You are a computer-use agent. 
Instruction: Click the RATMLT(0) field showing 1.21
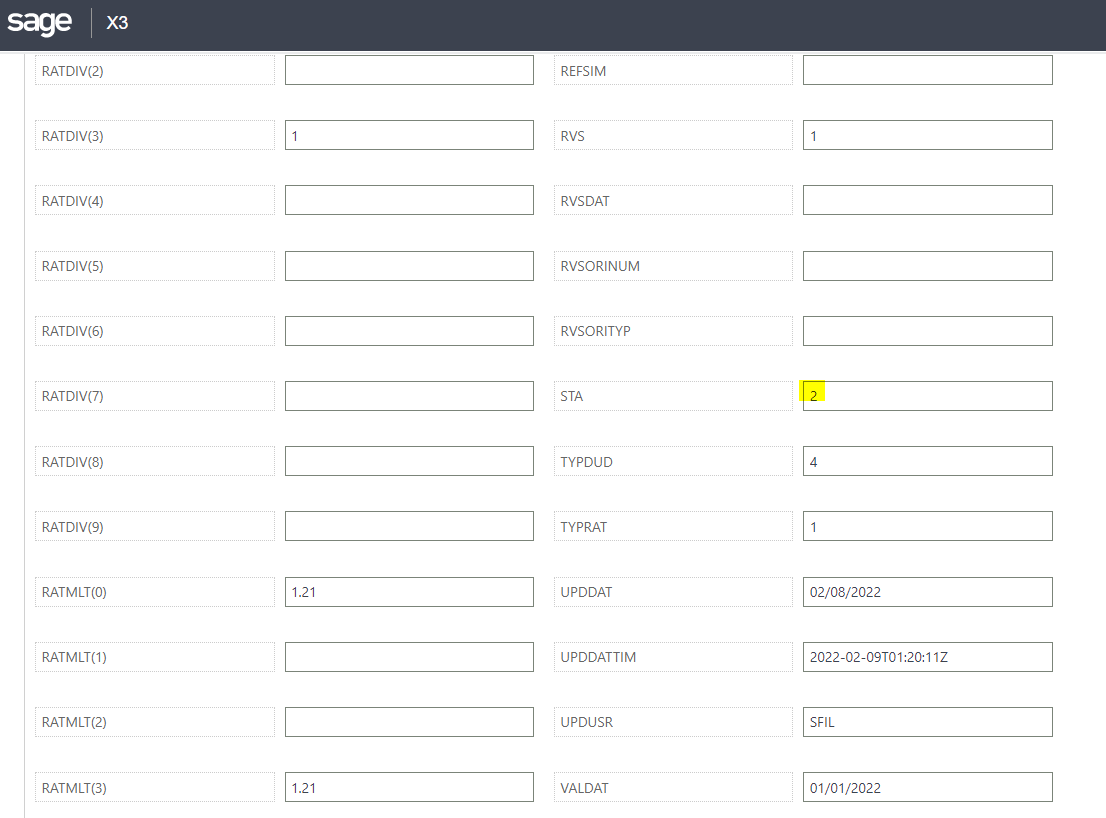pos(409,592)
